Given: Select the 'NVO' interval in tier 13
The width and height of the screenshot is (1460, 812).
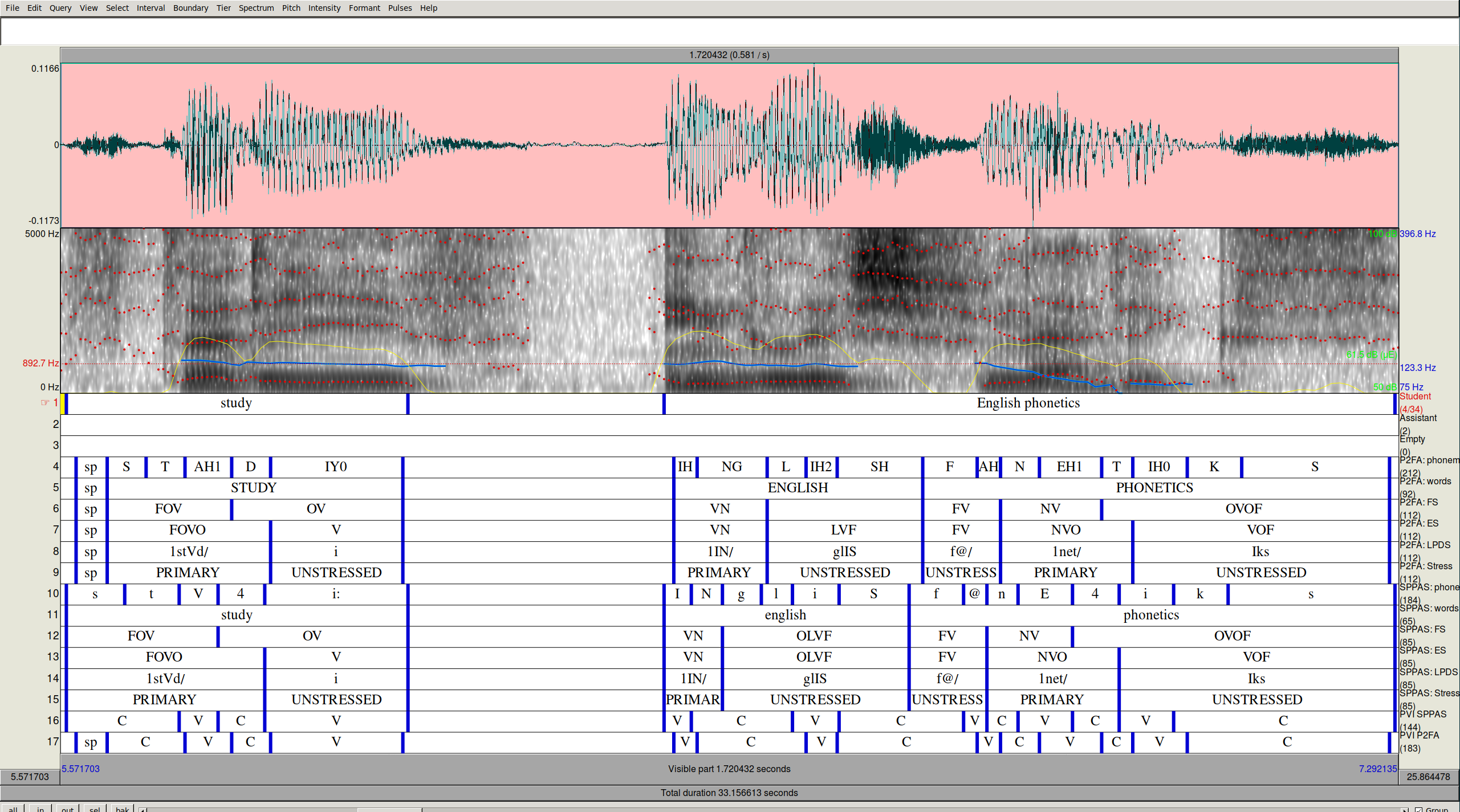Looking at the screenshot, I should [x=1052, y=657].
